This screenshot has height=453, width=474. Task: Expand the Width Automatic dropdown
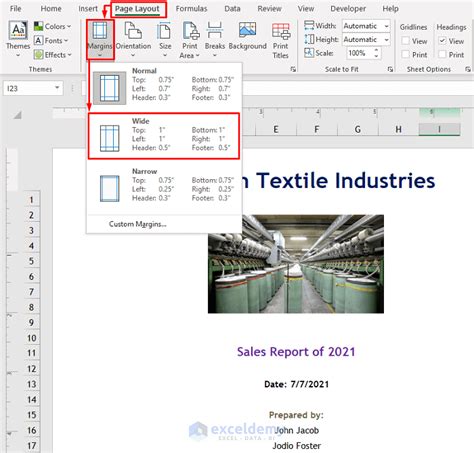click(386, 26)
